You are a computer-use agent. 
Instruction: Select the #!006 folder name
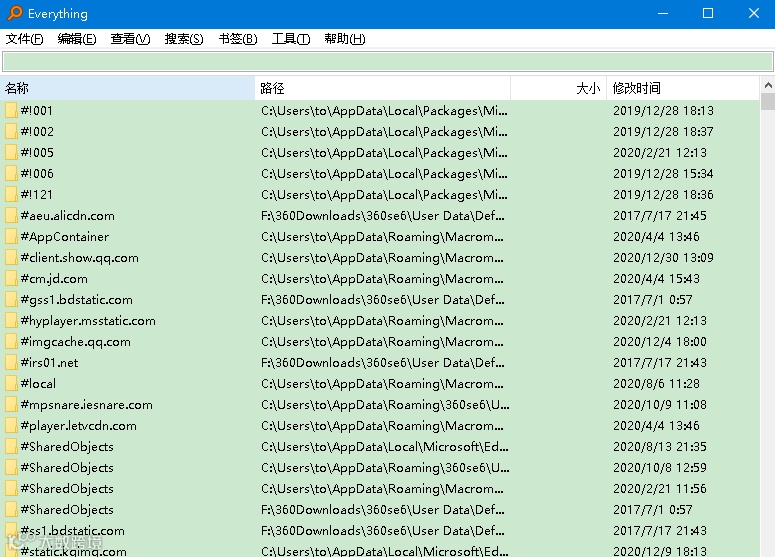click(37, 173)
